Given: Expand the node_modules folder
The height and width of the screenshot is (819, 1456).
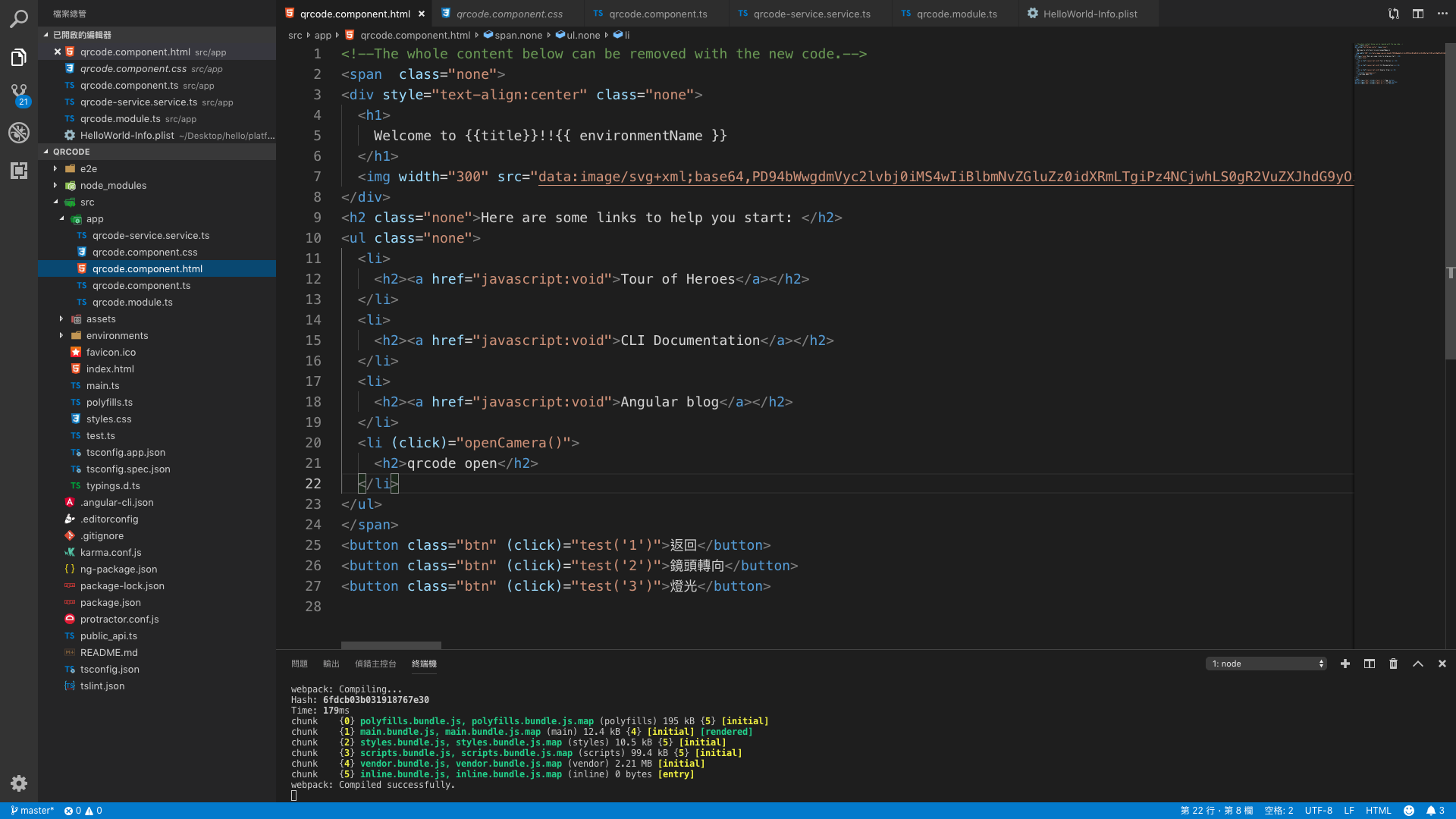Looking at the screenshot, I should tap(112, 185).
